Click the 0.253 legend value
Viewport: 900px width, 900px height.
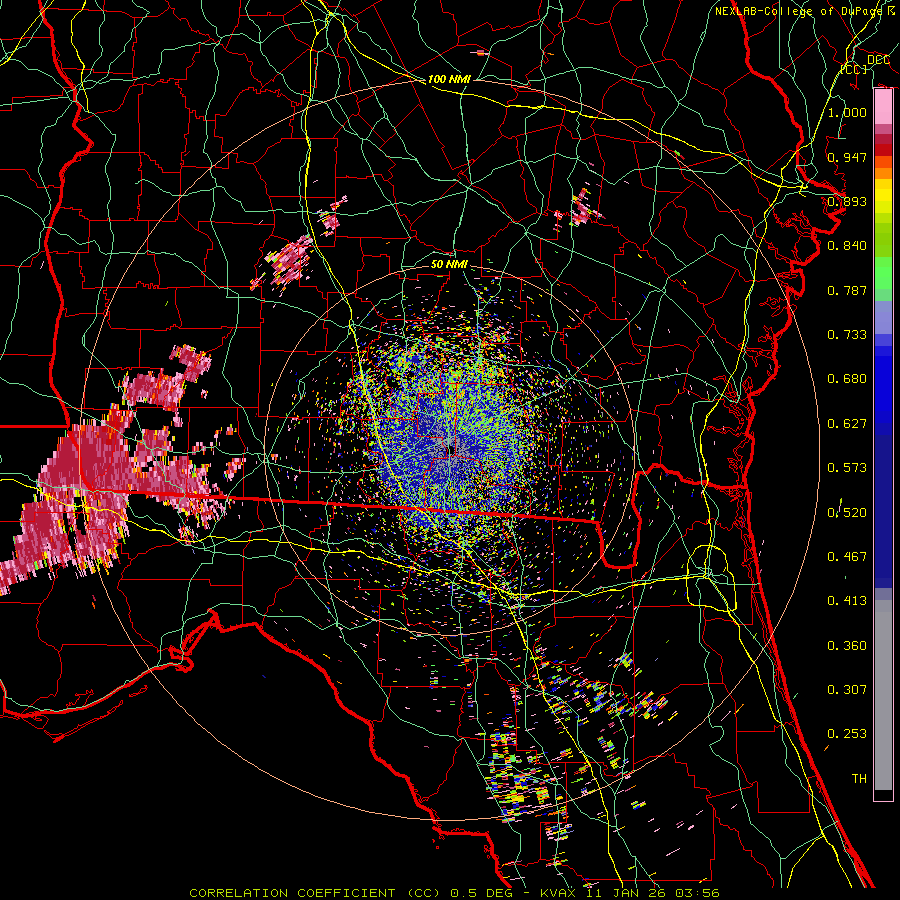pyautogui.click(x=847, y=734)
